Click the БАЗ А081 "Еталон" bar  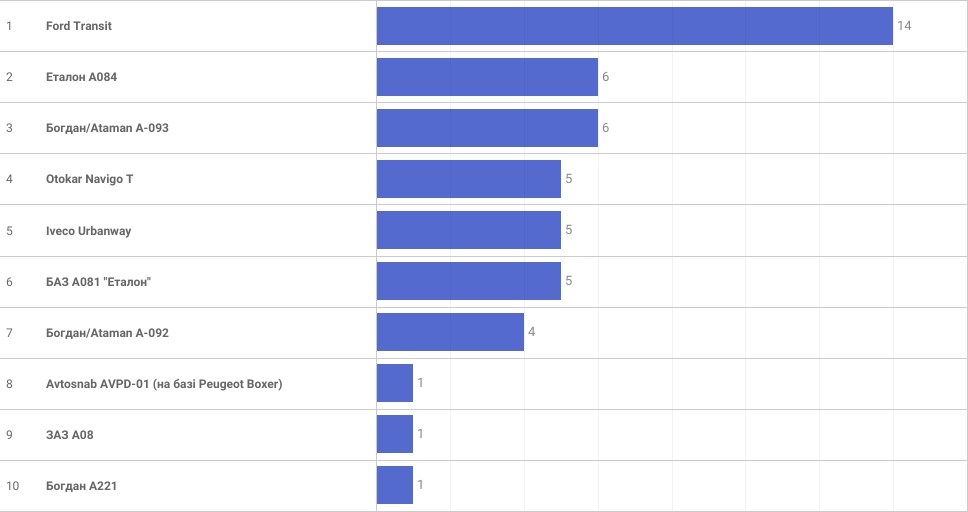coord(468,281)
